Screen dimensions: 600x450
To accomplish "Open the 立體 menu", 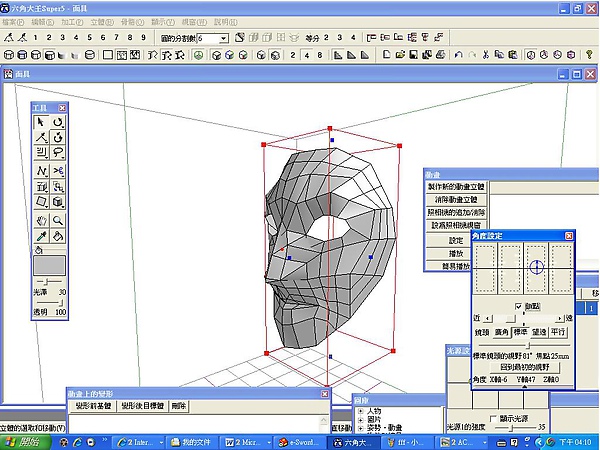I will click(102, 22).
